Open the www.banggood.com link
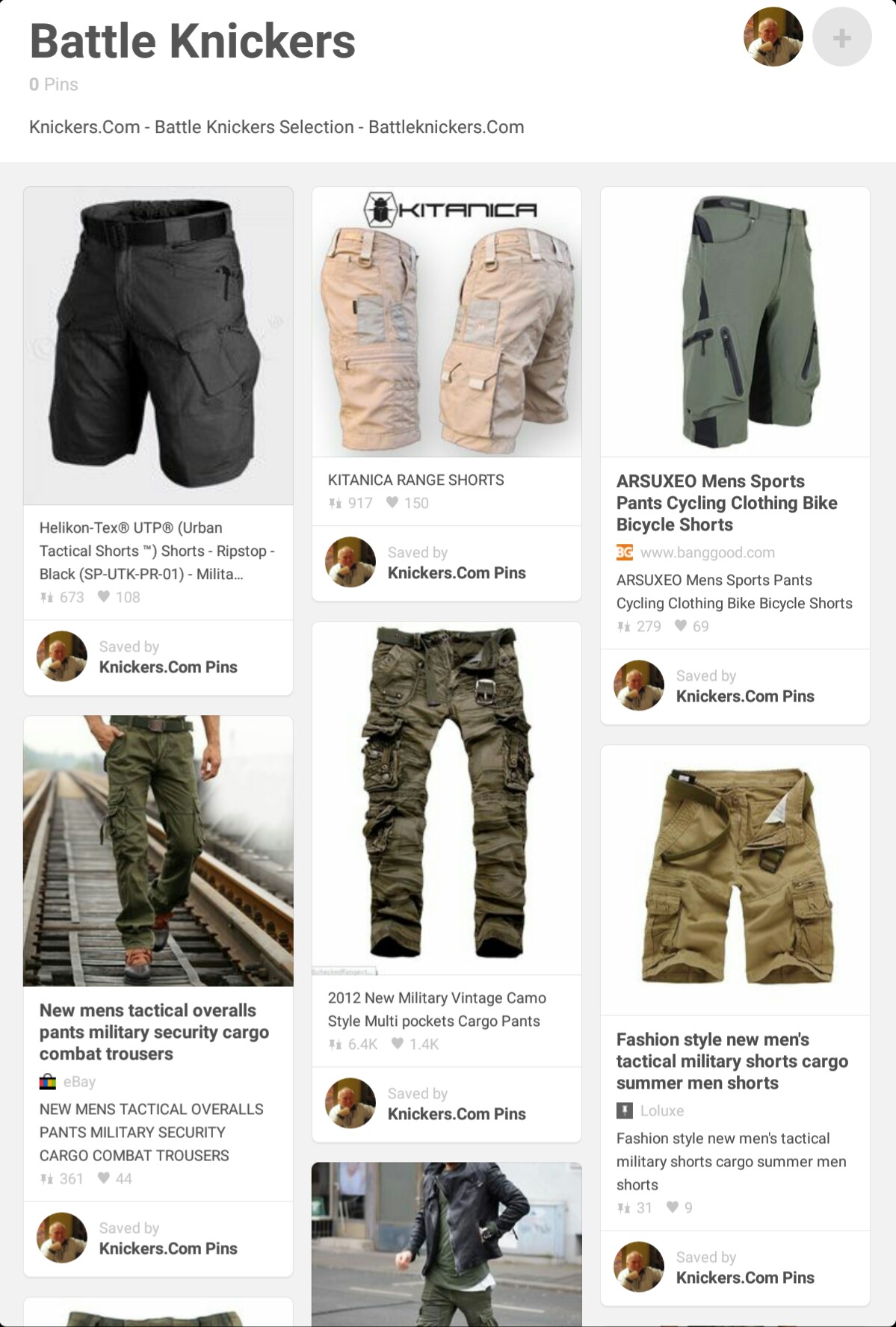This screenshot has width=896, height=1327. pyautogui.click(x=707, y=552)
